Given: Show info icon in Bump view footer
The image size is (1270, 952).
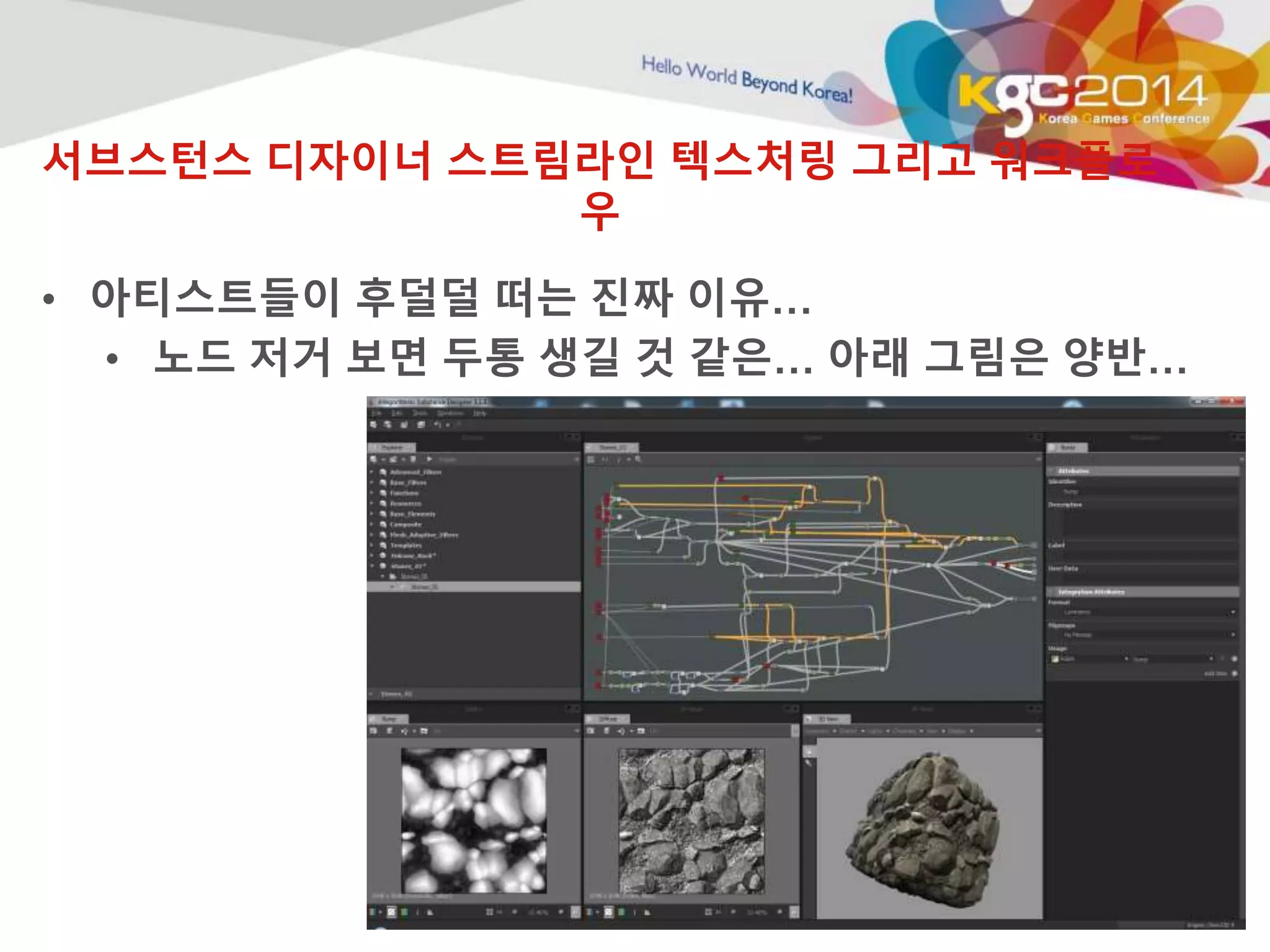Looking at the screenshot, I should click(417, 912).
